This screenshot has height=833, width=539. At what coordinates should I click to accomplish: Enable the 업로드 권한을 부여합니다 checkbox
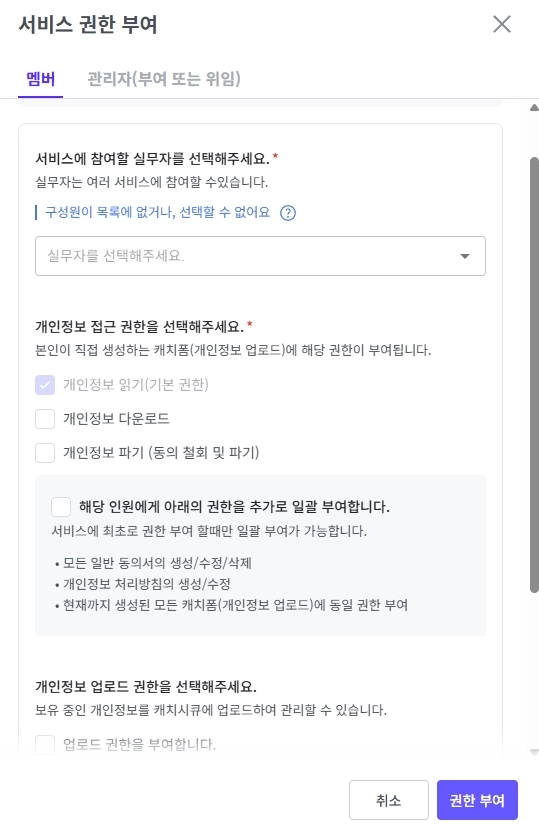coord(45,744)
